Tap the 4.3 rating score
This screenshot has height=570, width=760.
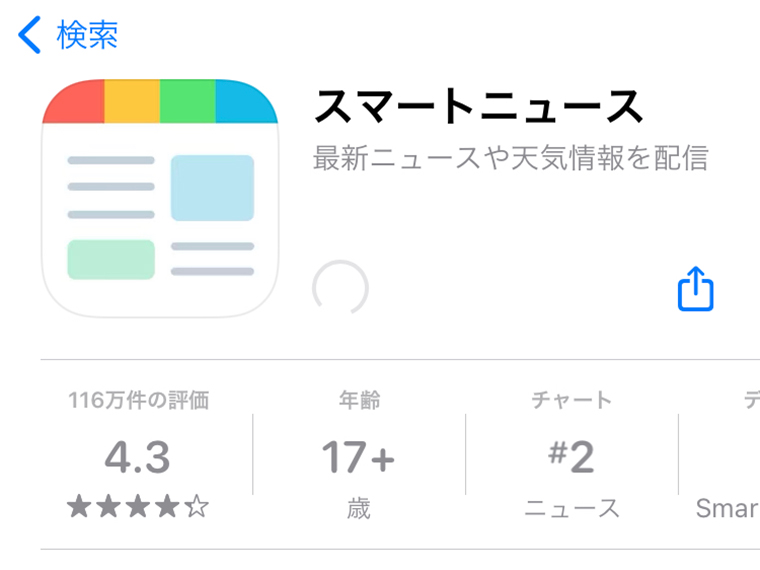[138, 457]
